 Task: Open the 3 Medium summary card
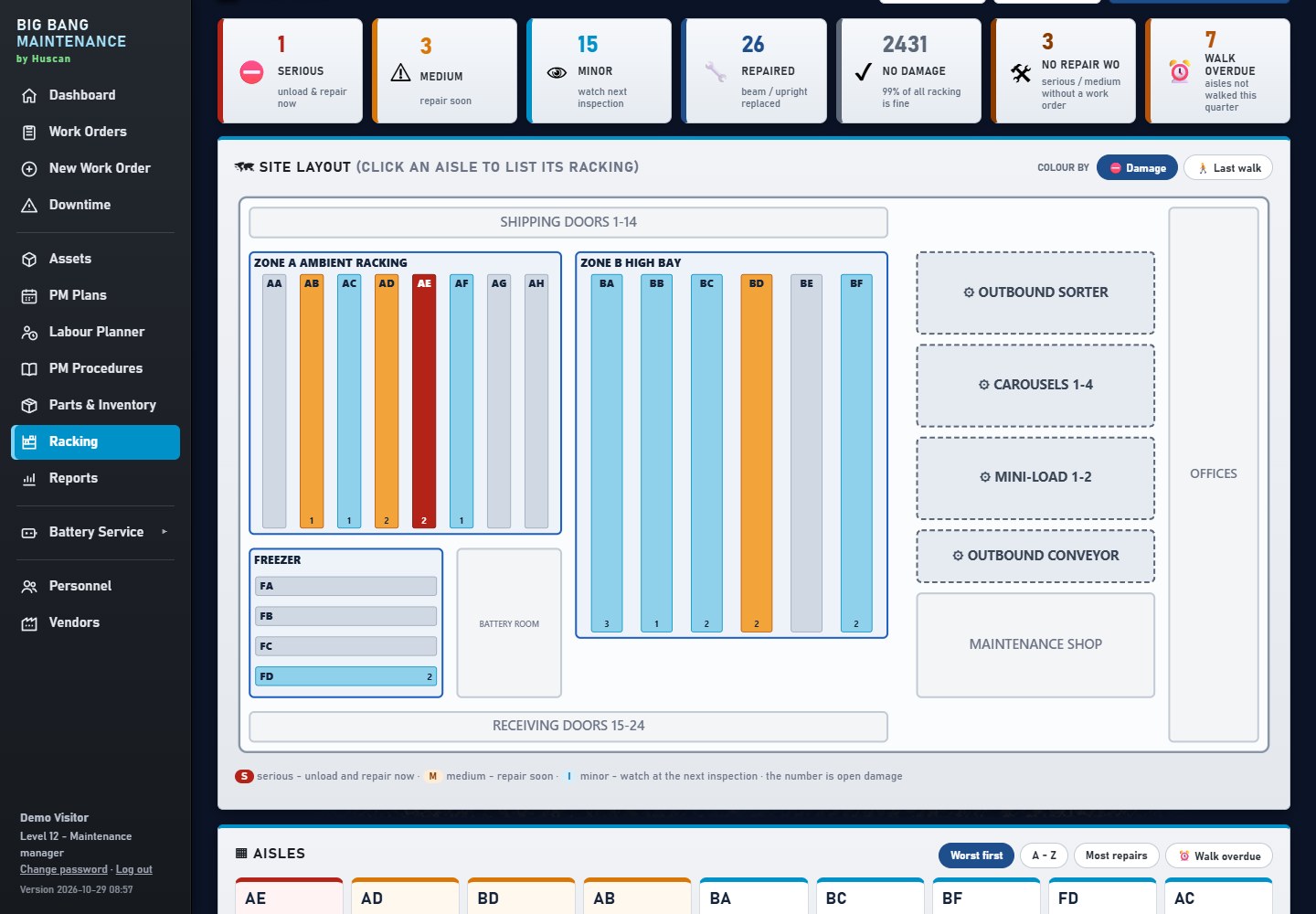pyautogui.click(x=444, y=71)
